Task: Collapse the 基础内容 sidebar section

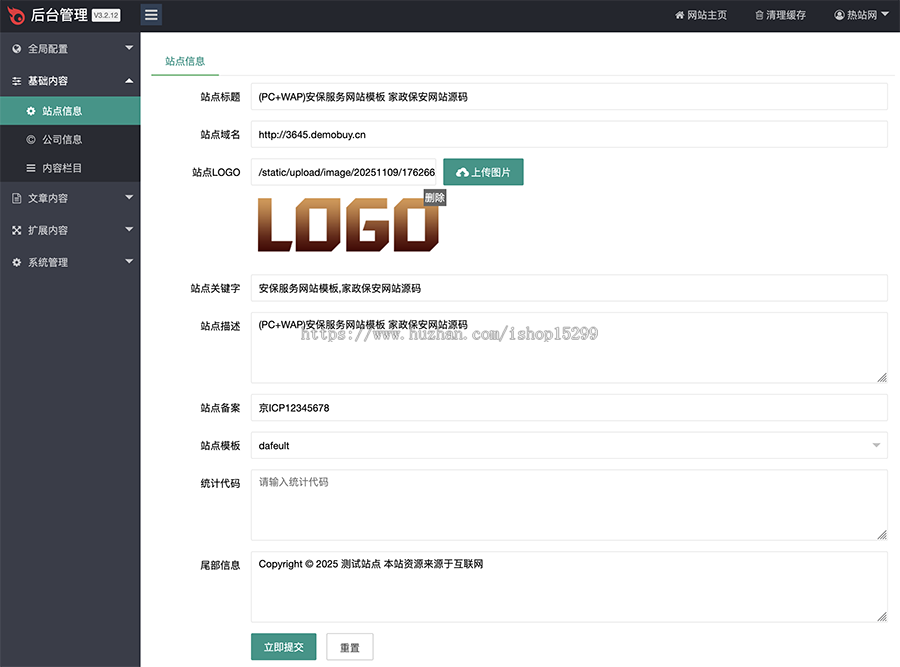Action: point(70,80)
